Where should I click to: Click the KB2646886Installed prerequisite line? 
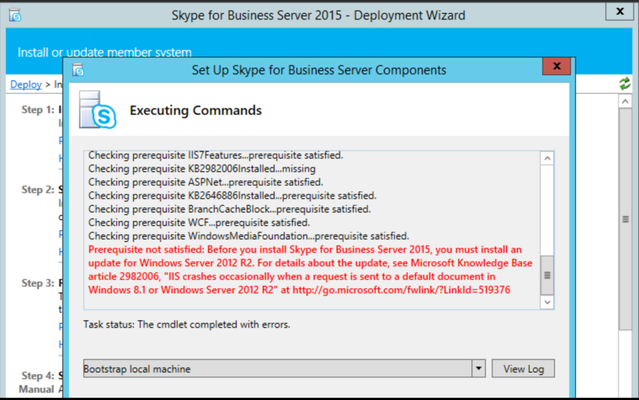tap(232, 196)
